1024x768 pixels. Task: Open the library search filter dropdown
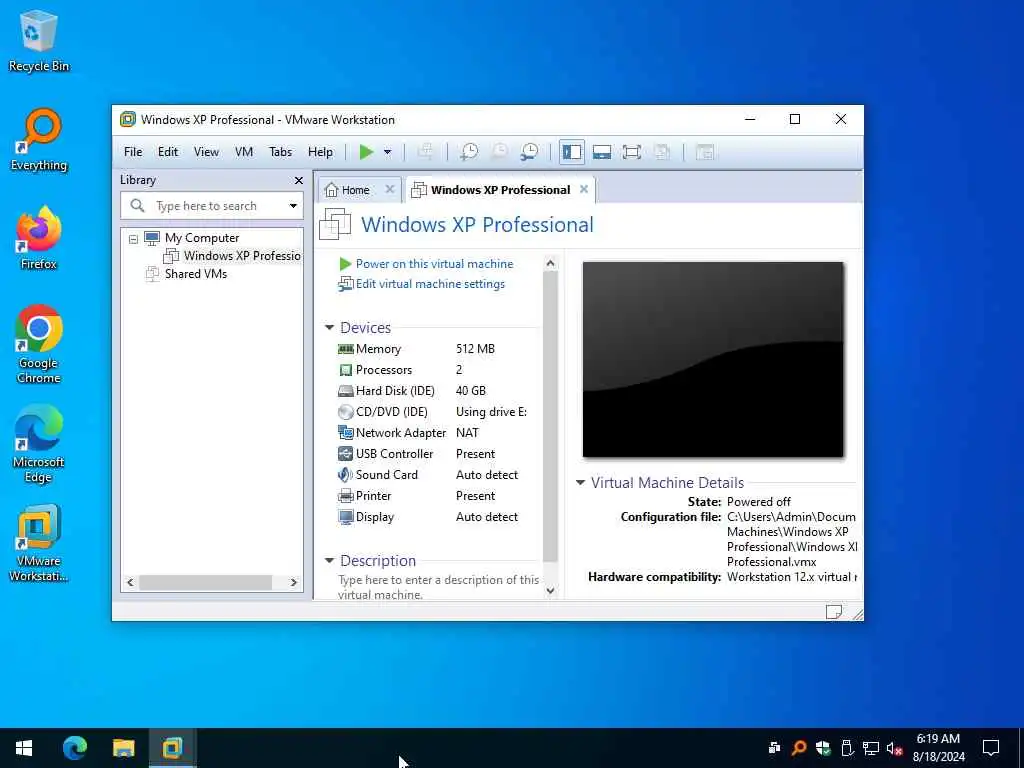click(293, 206)
